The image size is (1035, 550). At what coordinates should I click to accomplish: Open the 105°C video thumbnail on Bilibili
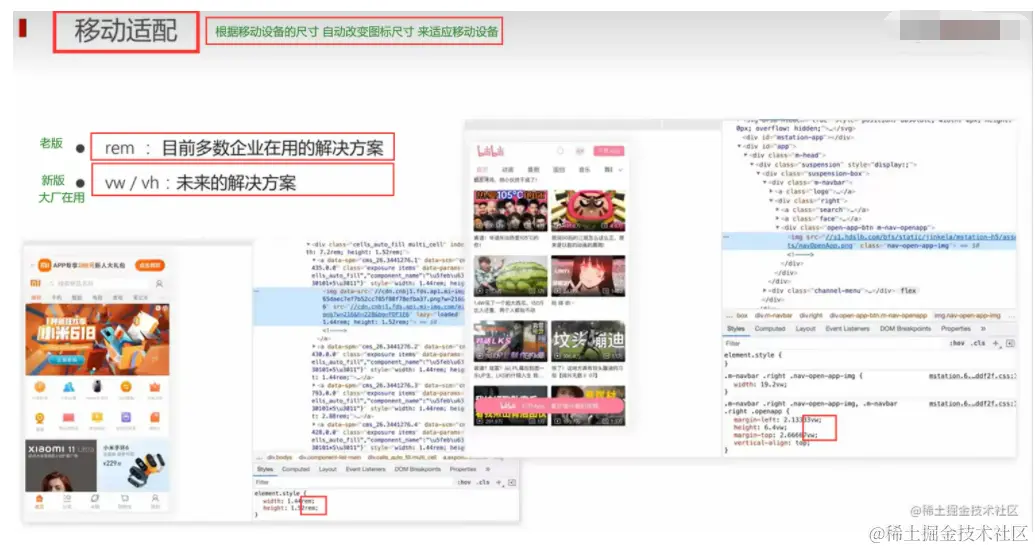[x=510, y=211]
